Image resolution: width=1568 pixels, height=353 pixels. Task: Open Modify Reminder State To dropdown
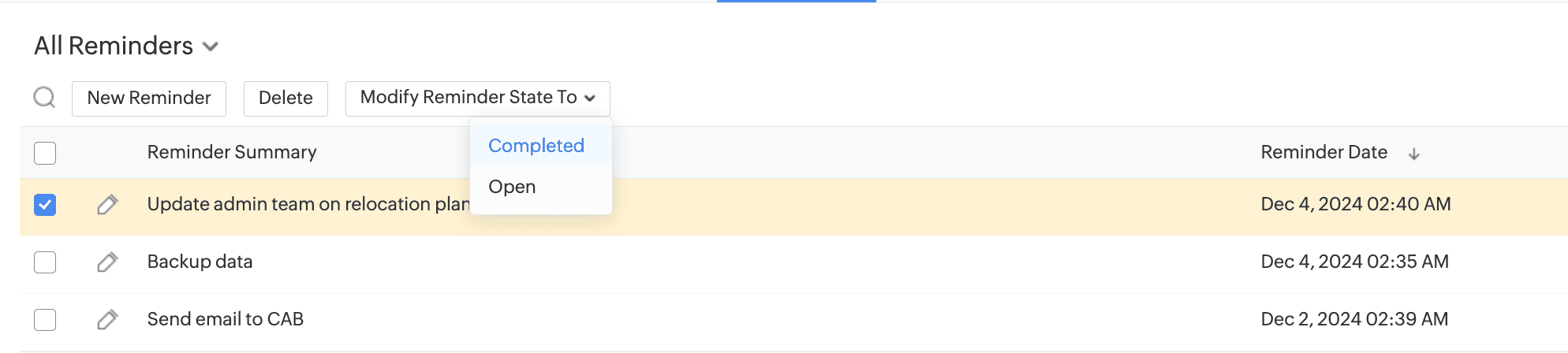[x=477, y=98]
